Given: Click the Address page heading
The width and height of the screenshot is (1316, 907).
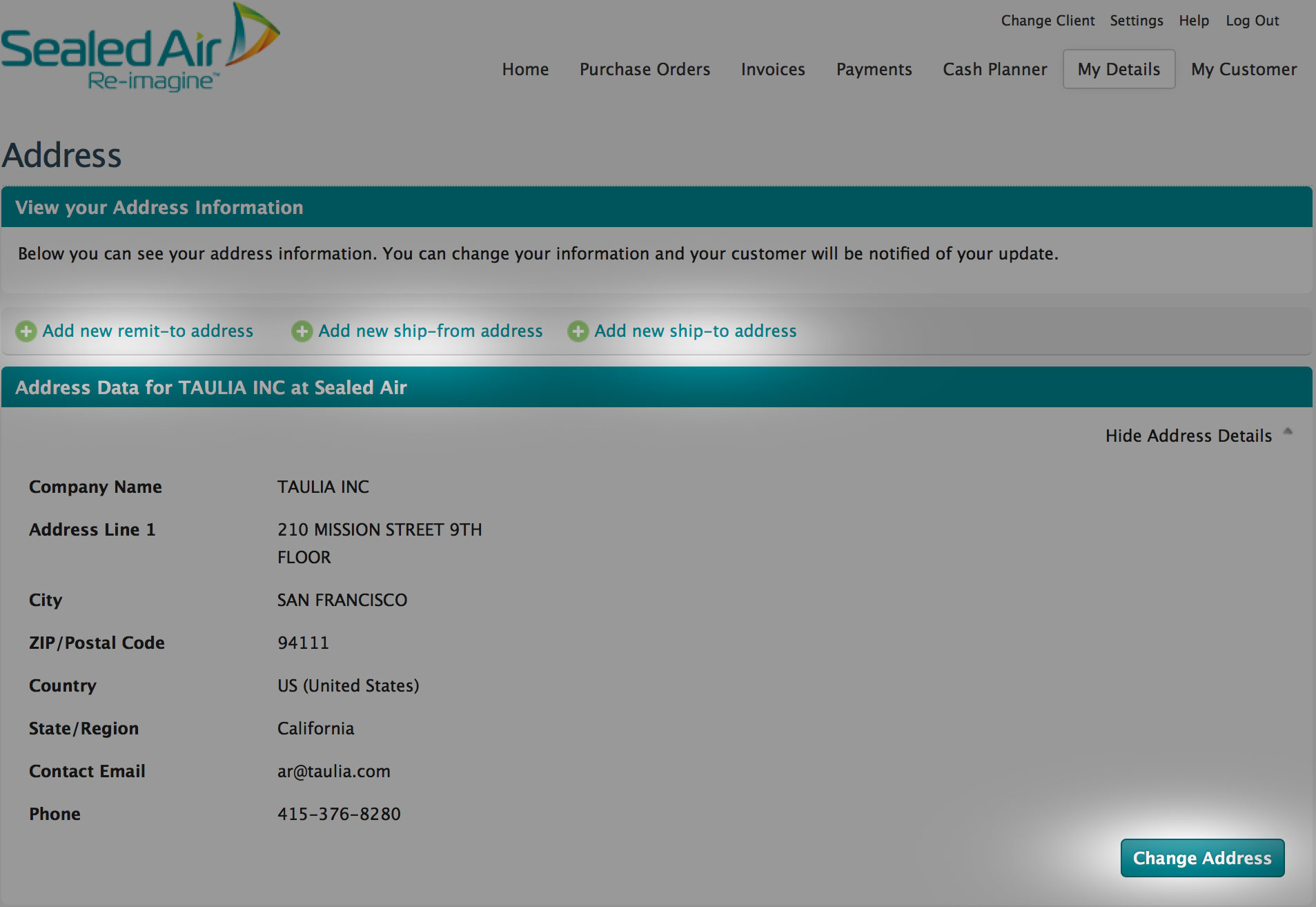Looking at the screenshot, I should 62,155.
